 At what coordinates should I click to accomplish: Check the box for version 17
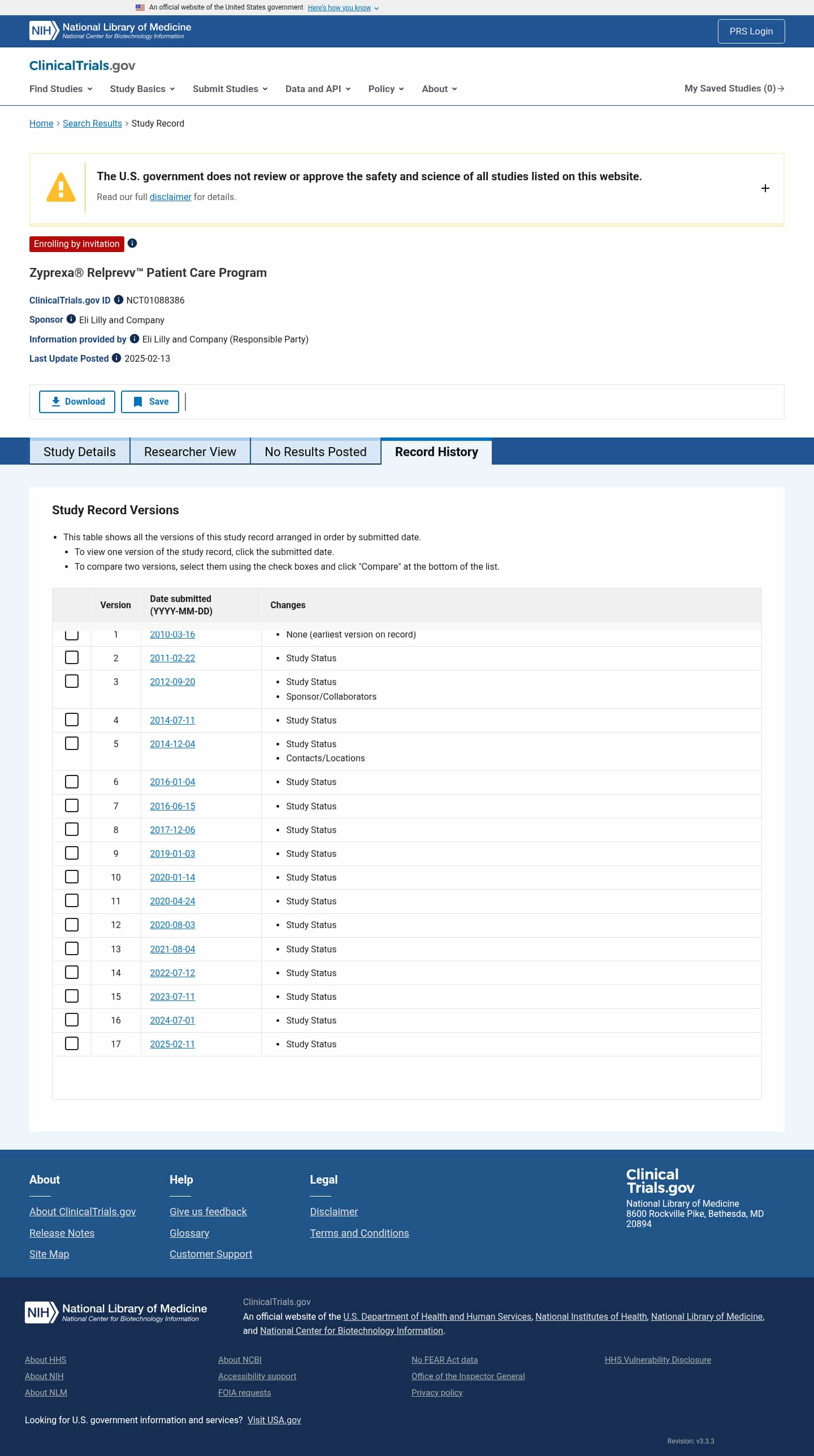(x=72, y=1043)
